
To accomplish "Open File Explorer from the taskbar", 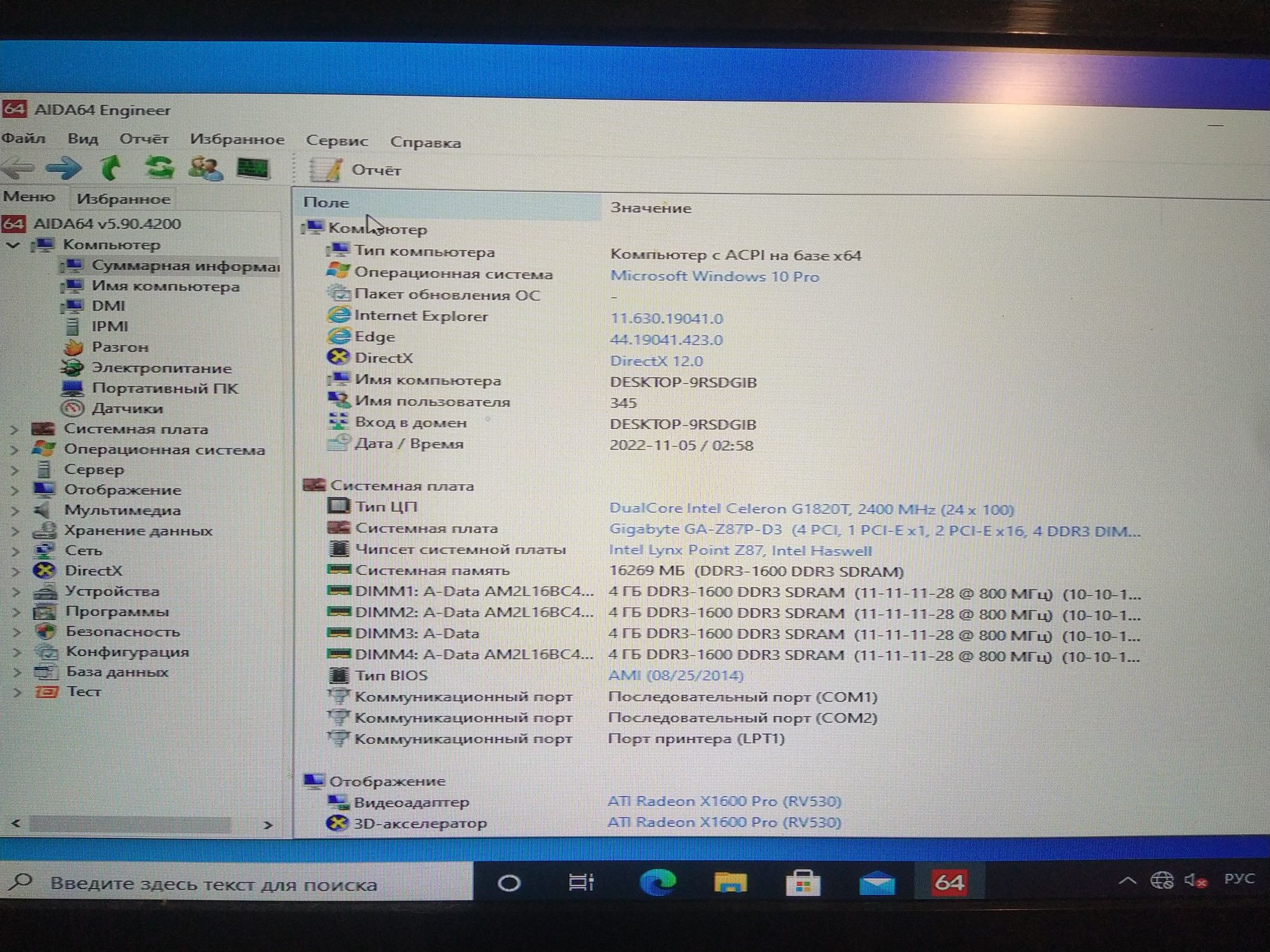I will coord(730,882).
